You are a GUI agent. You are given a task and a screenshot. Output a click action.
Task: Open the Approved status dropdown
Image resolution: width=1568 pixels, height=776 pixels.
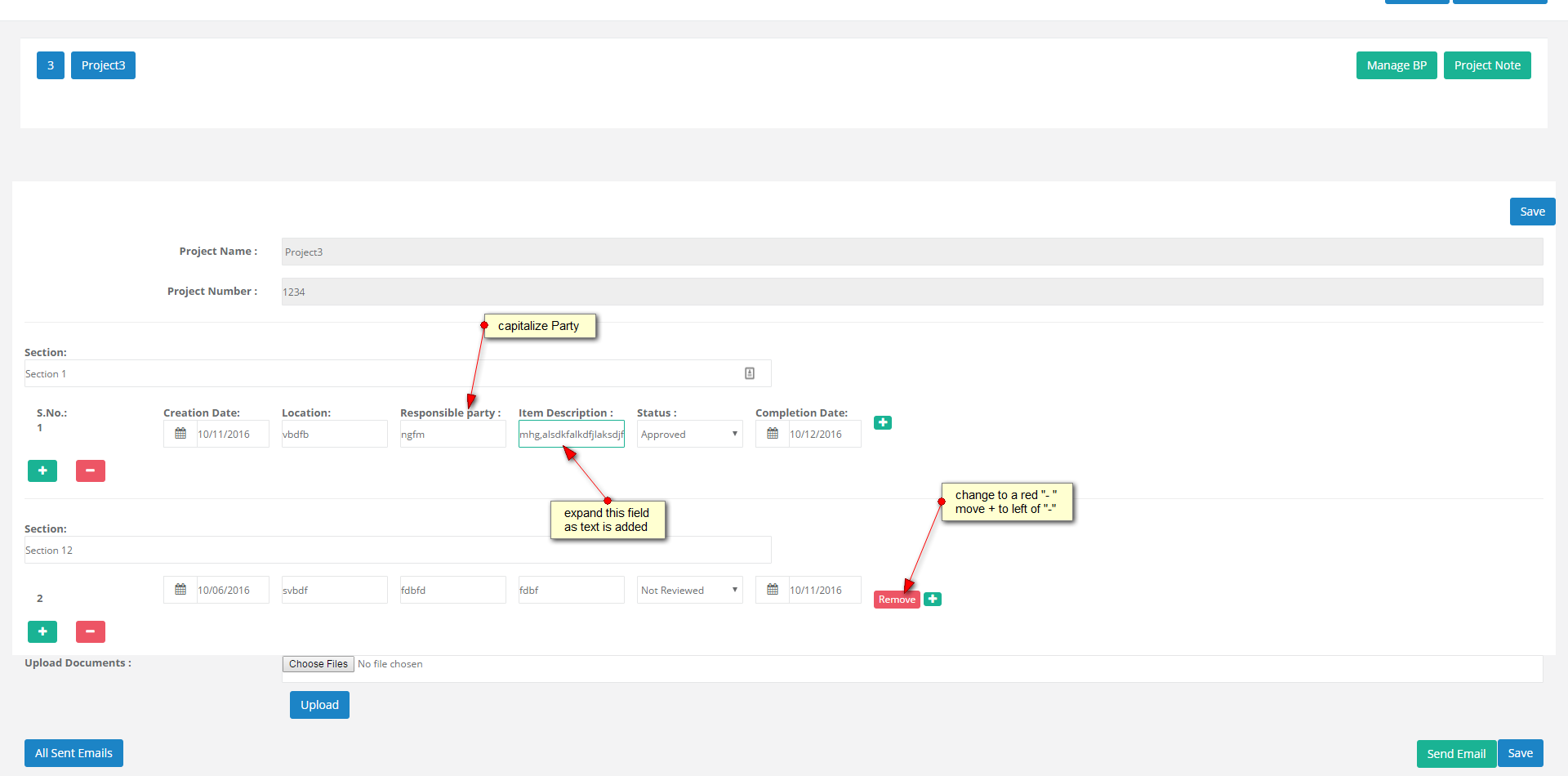click(689, 434)
